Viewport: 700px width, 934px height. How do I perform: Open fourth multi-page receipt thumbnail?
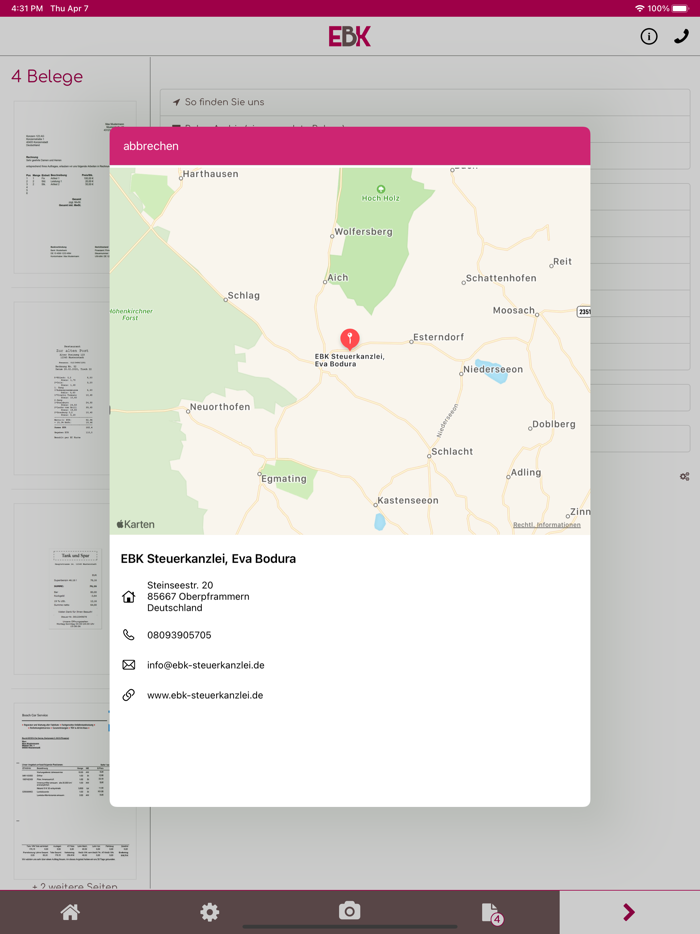click(75, 790)
